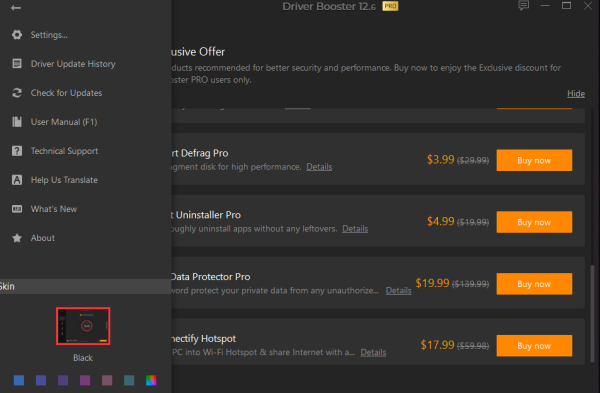Hide the exclusive offer panel
Image resolution: width=600 pixels, height=393 pixels.
click(x=576, y=94)
